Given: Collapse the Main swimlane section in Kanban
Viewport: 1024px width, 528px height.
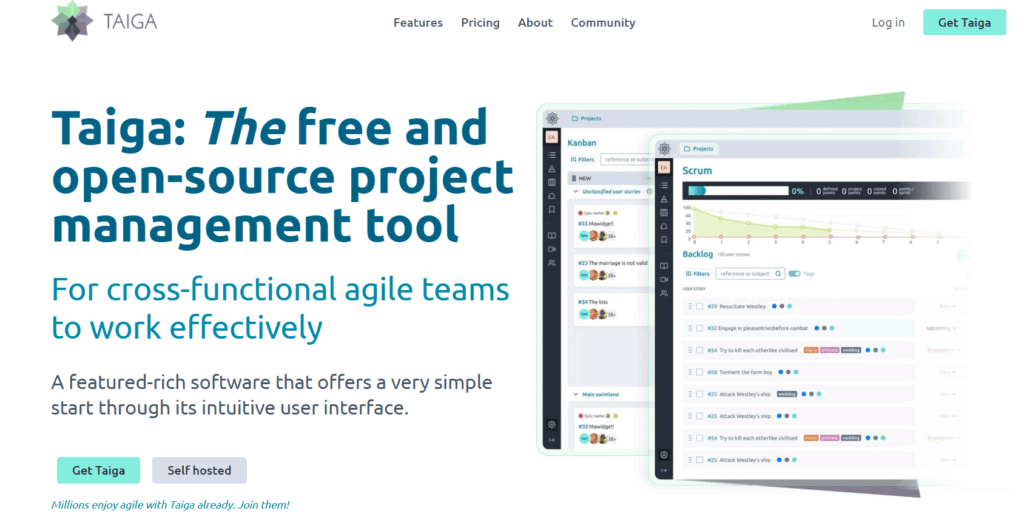Looking at the screenshot, I should 576,395.
